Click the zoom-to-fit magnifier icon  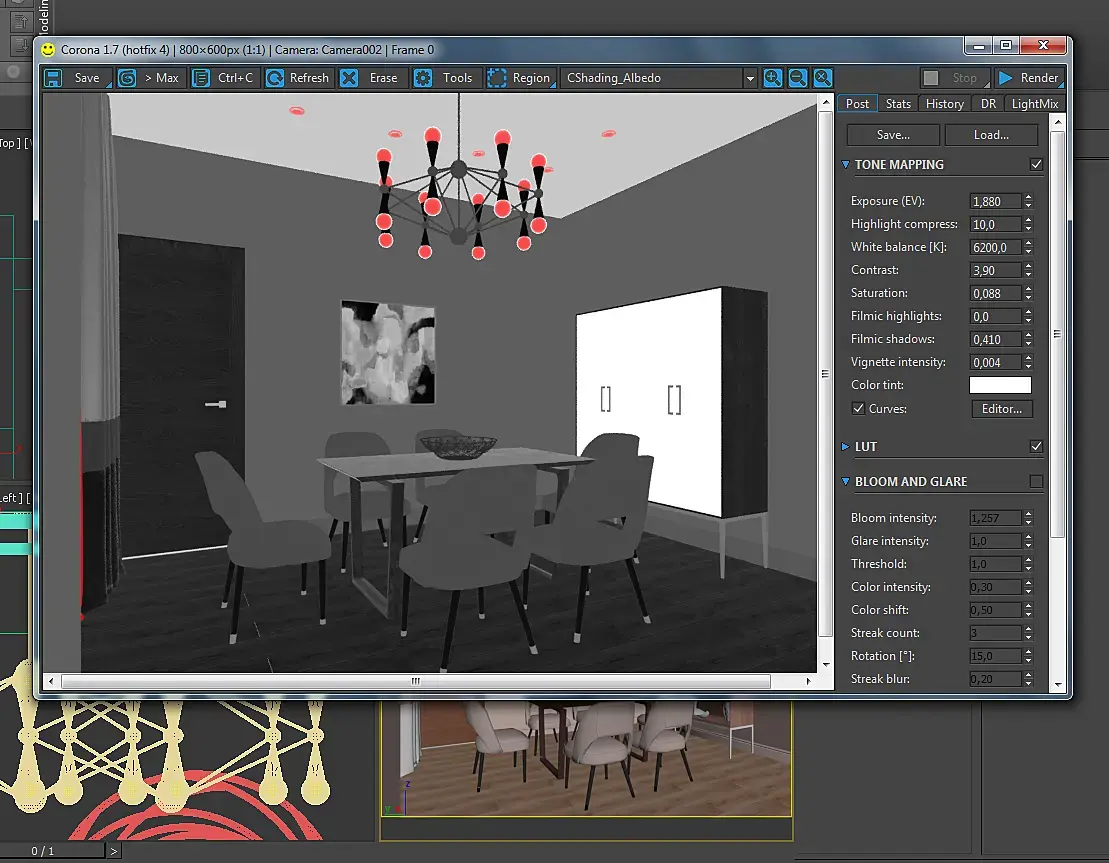823,78
